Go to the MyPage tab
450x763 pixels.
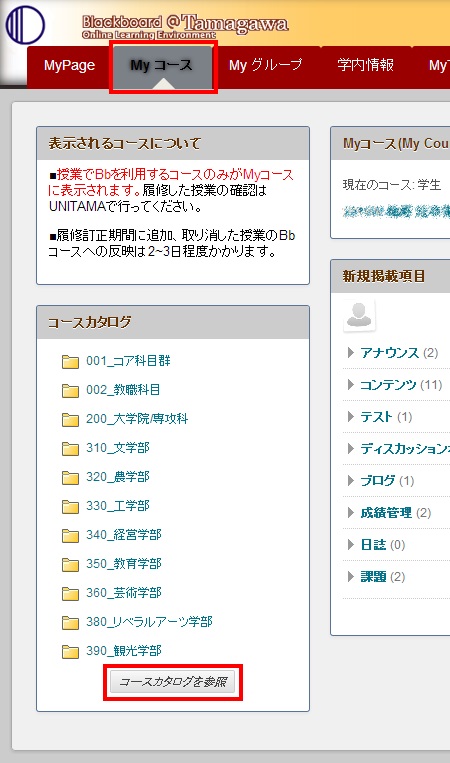pos(69,65)
